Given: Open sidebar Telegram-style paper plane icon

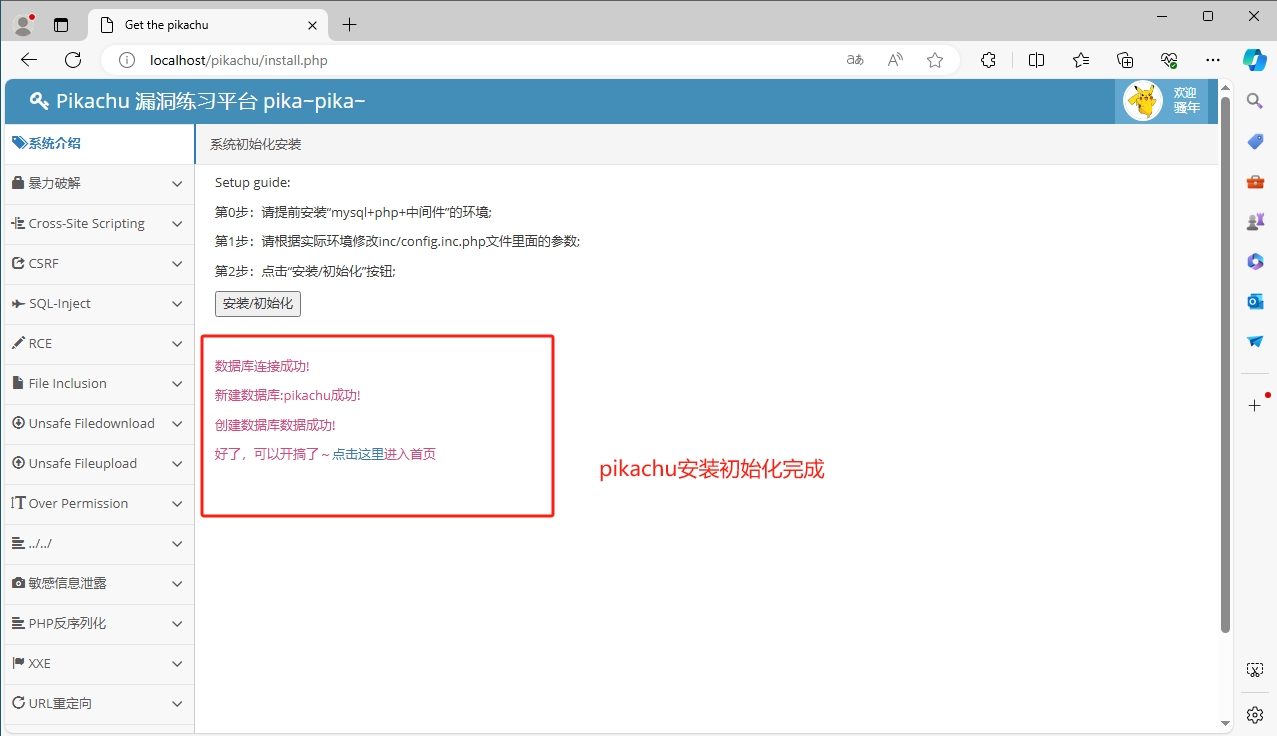Looking at the screenshot, I should tap(1255, 341).
